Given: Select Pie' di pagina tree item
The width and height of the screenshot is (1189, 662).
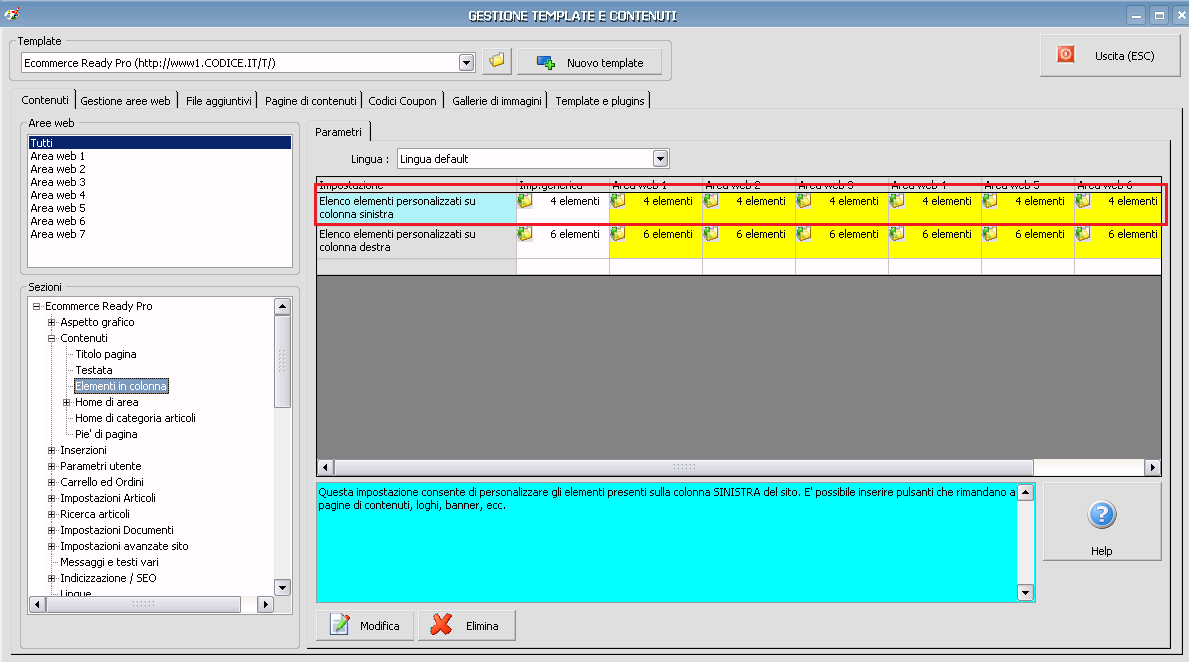Looking at the screenshot, I should (106, 434).
